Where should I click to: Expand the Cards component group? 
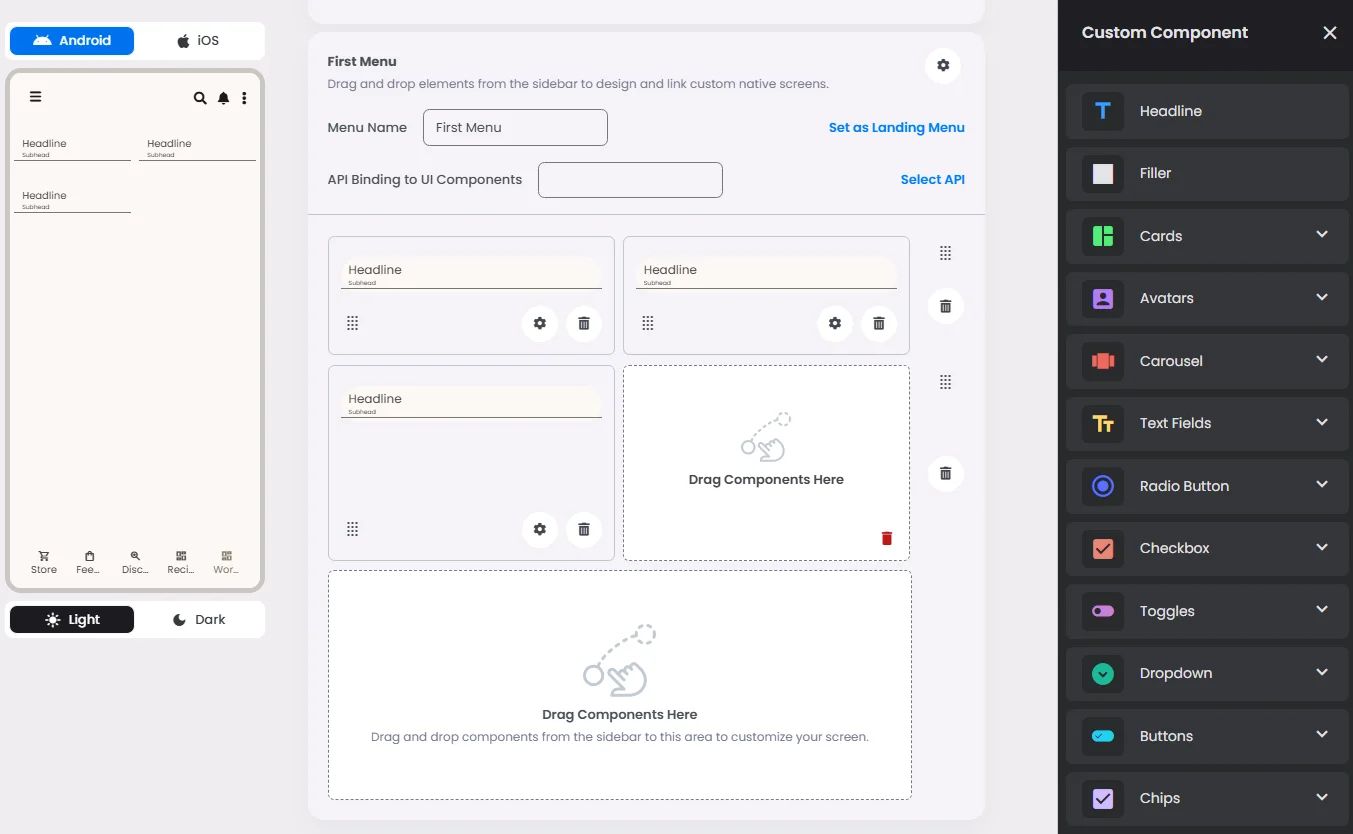[1322, 235]
